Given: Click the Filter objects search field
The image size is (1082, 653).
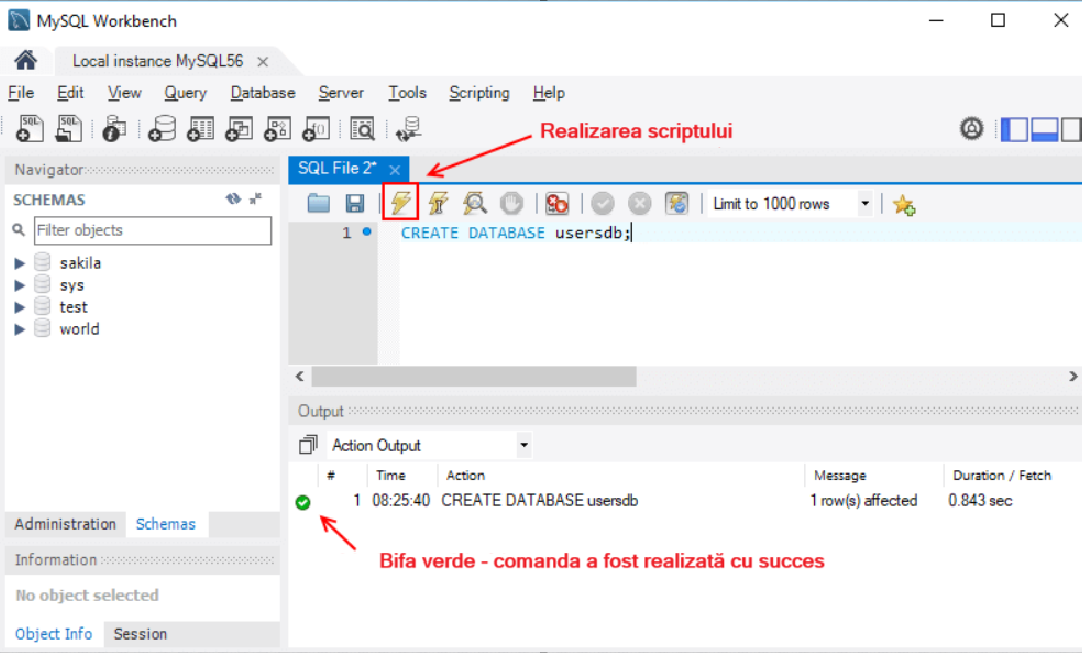Looking at the screenshot, I should click(153, 231).
